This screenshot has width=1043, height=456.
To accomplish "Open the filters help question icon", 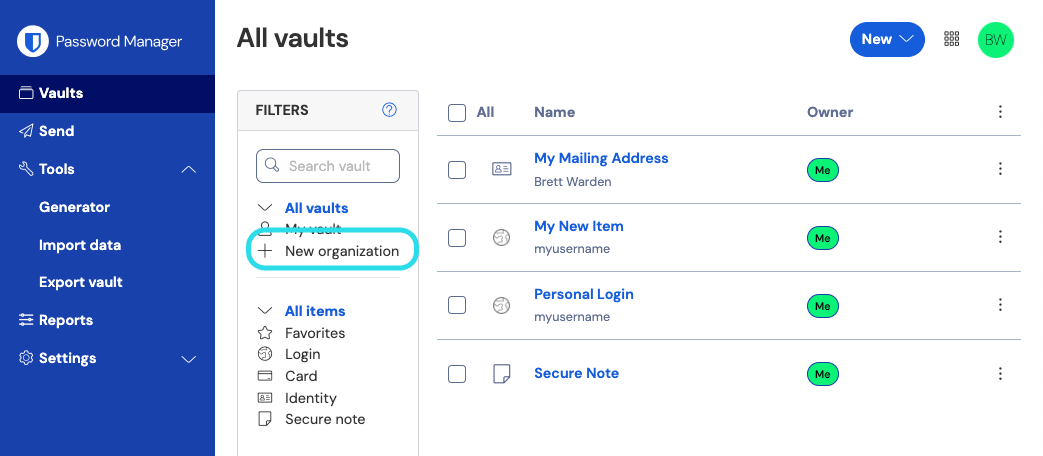I will 389,110.
